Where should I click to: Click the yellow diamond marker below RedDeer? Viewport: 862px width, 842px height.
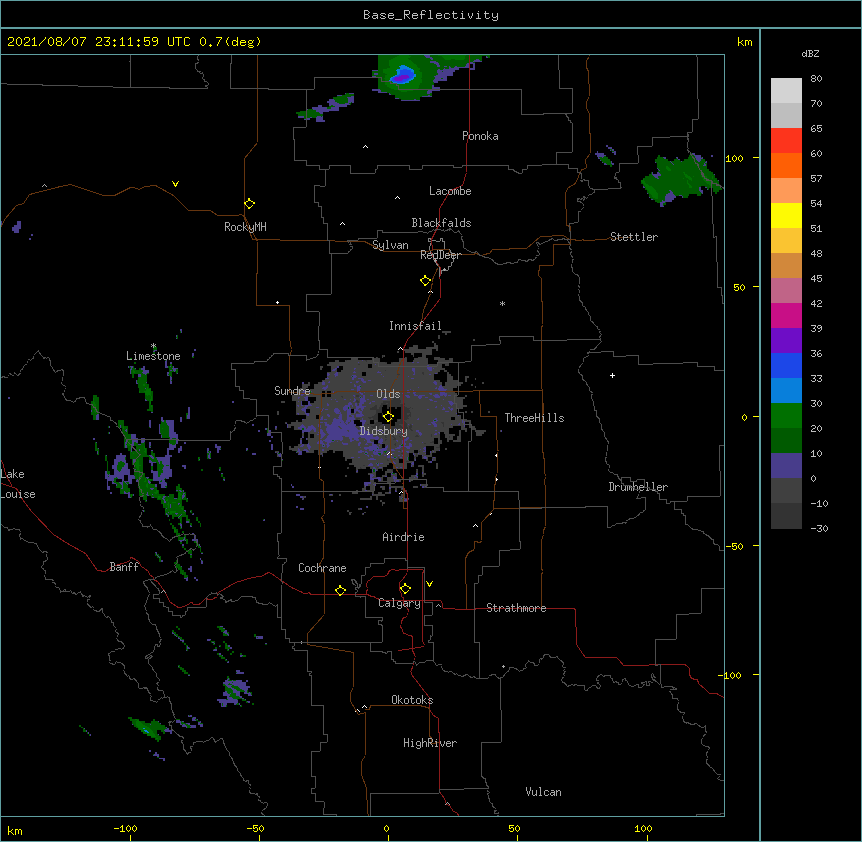[426, 281]
